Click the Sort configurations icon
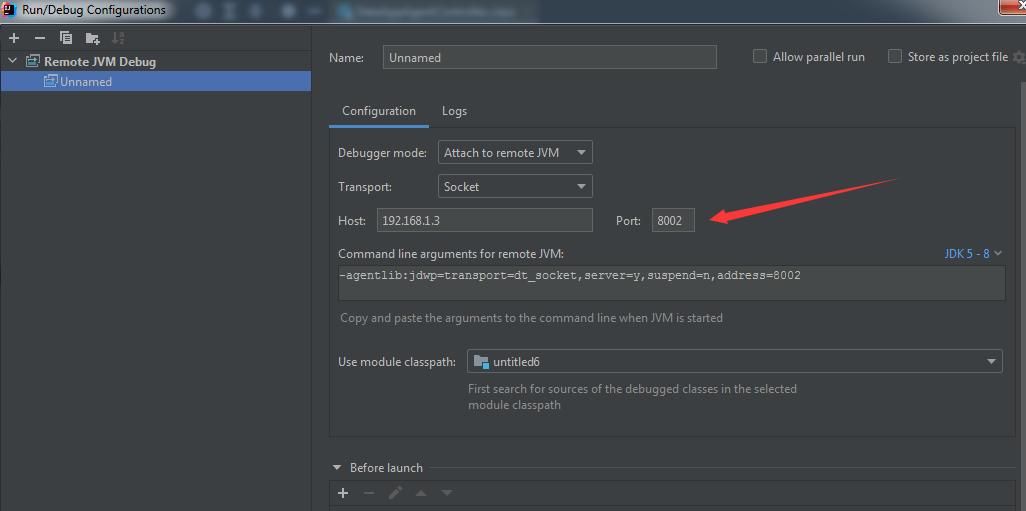1026x511 pixels. point(118,38)
